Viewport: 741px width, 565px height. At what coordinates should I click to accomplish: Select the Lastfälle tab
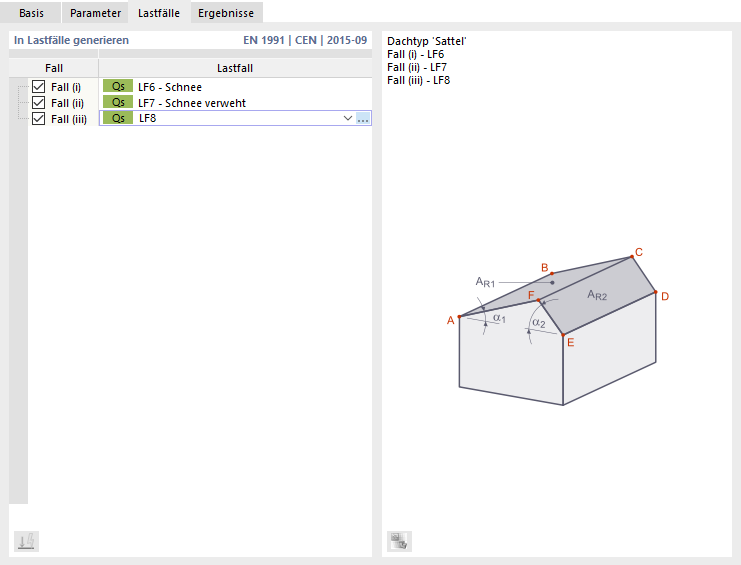pos(159,13)
